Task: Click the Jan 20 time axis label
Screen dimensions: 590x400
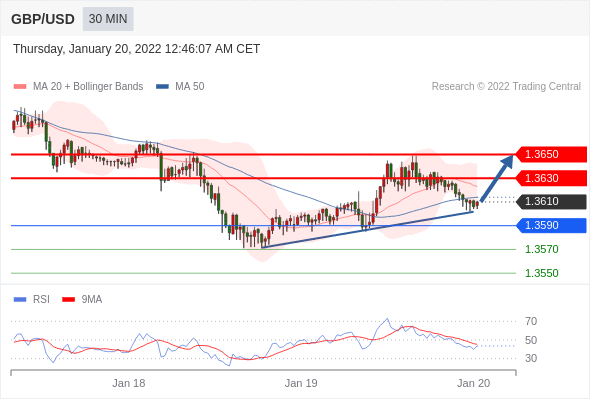Action: click(473, 383)
